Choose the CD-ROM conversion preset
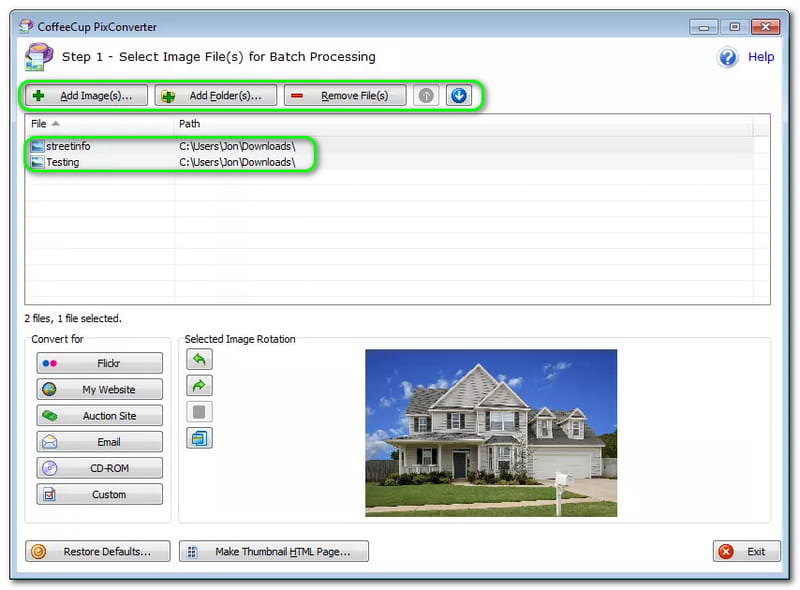The width and height of the screenshot is (800, 590). point(99,468)
